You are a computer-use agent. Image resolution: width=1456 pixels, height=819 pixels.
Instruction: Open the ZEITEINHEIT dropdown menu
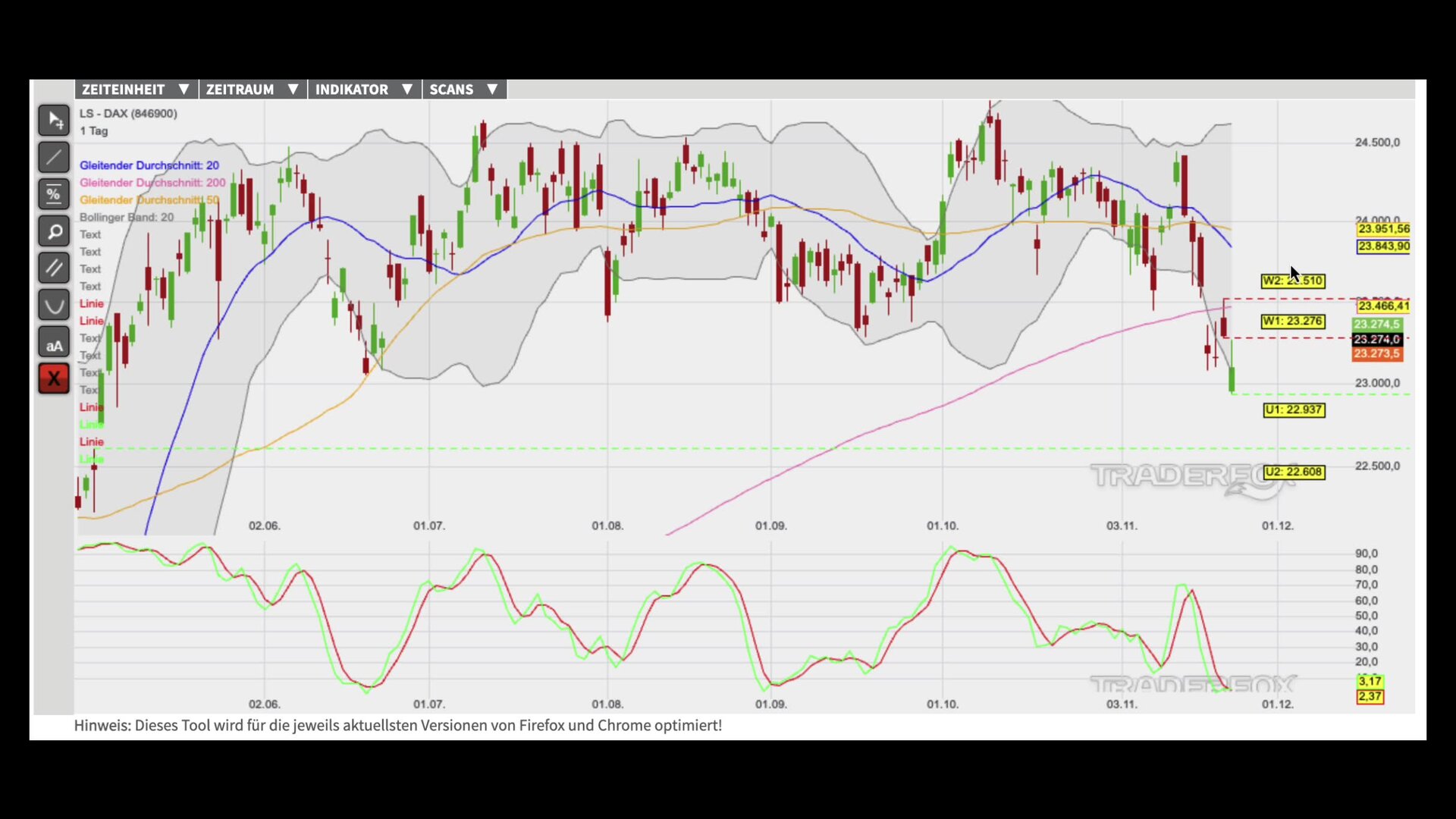pyautogui.click(x=136, y=89)
